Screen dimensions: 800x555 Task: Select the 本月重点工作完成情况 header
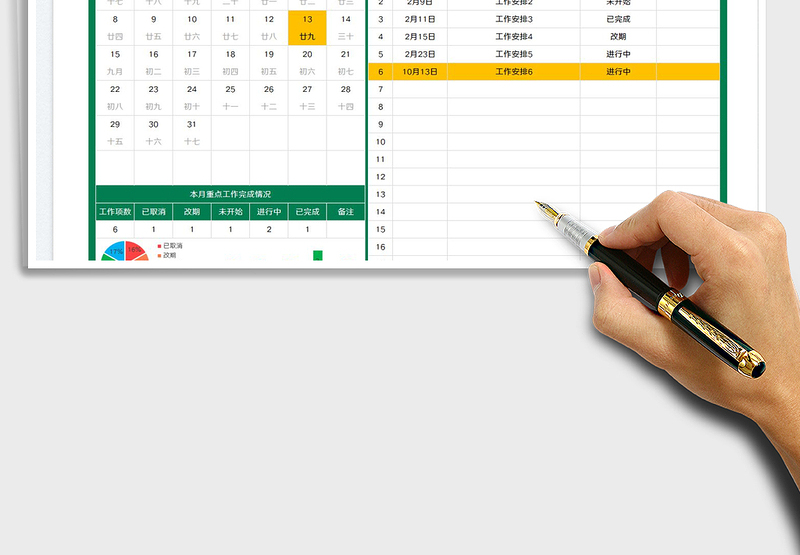(x=230, y=194)
